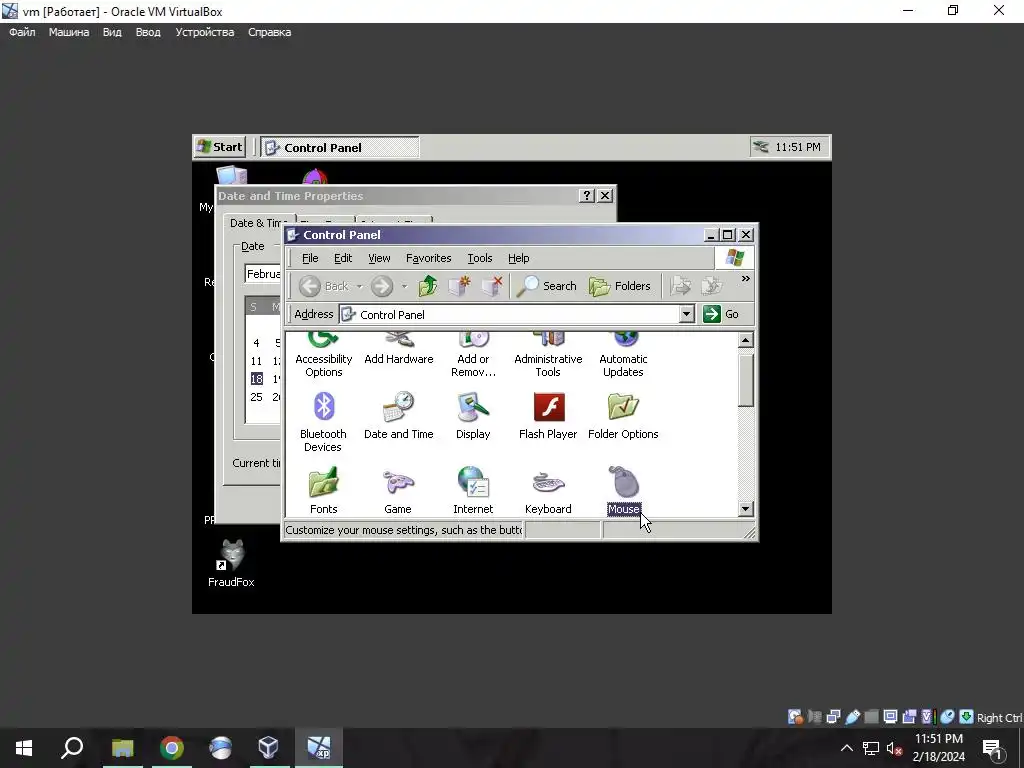Open the Back button history dropdown arrow
1024x768 pixels.
(x=359, y=286)
